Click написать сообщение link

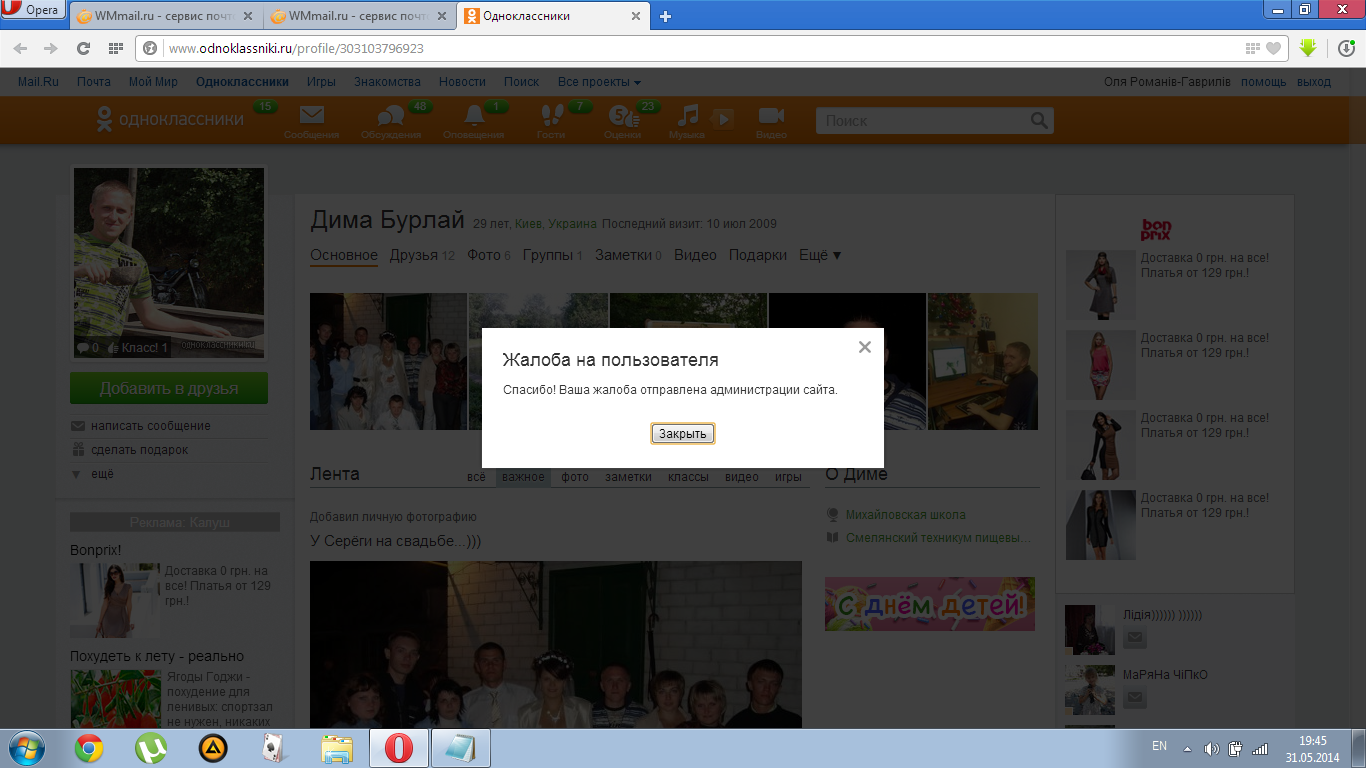[x=151, y=426]
